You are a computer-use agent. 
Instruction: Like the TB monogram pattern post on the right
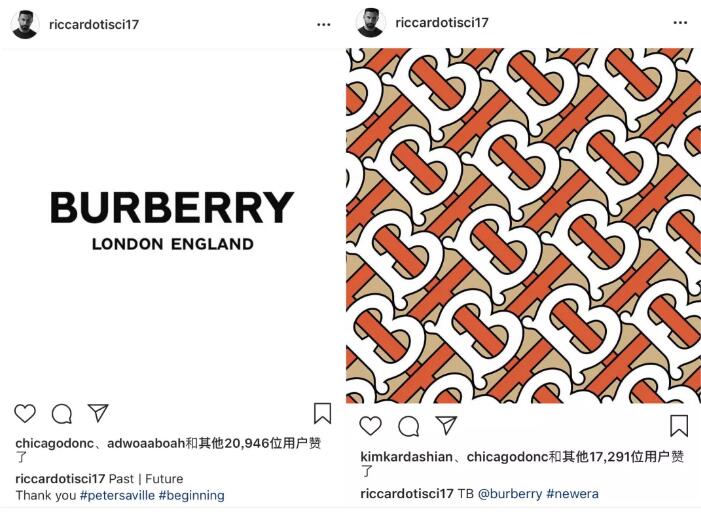(370, 425)
